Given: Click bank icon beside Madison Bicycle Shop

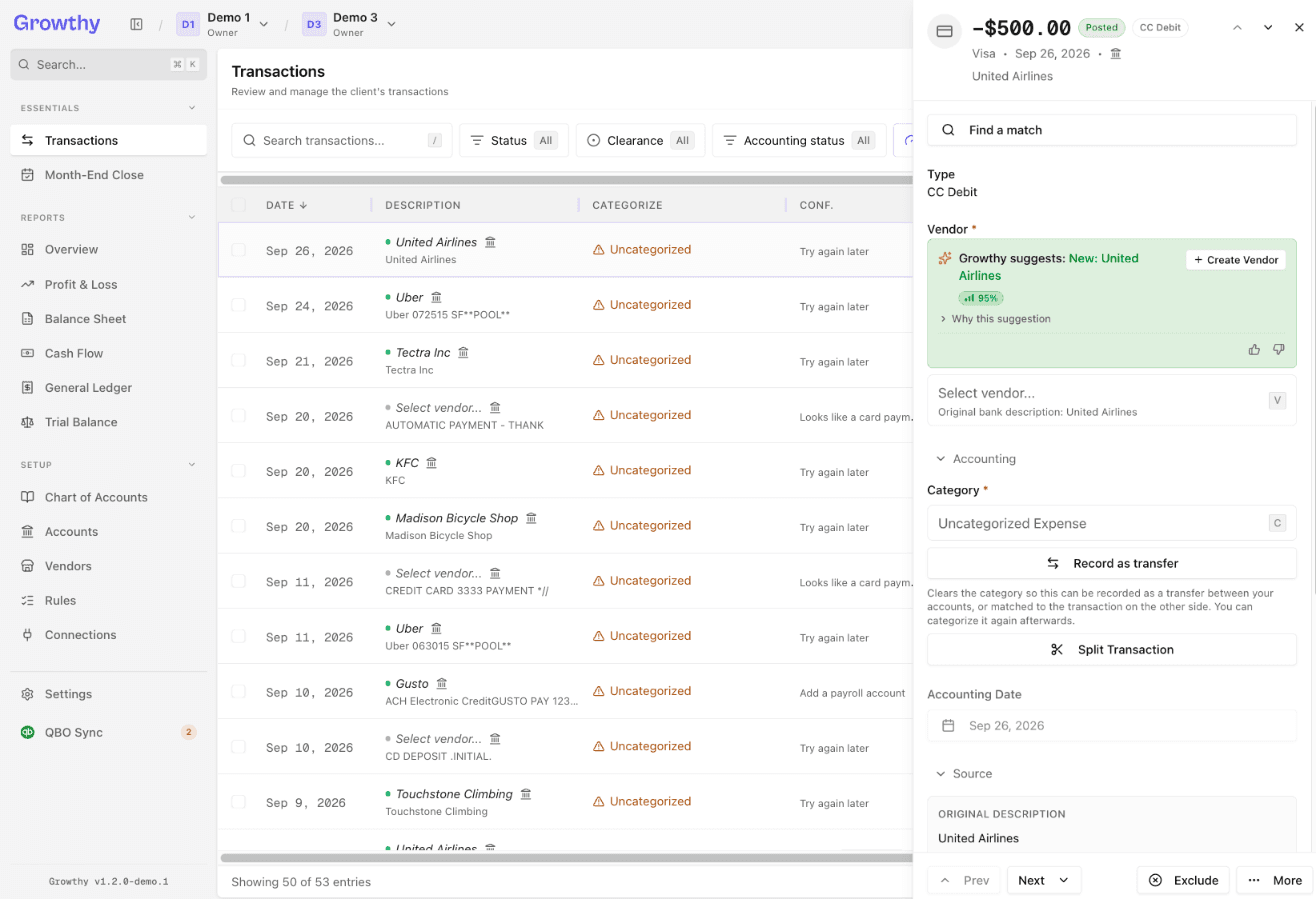Looking at the screenshot, I should point(531,518).
